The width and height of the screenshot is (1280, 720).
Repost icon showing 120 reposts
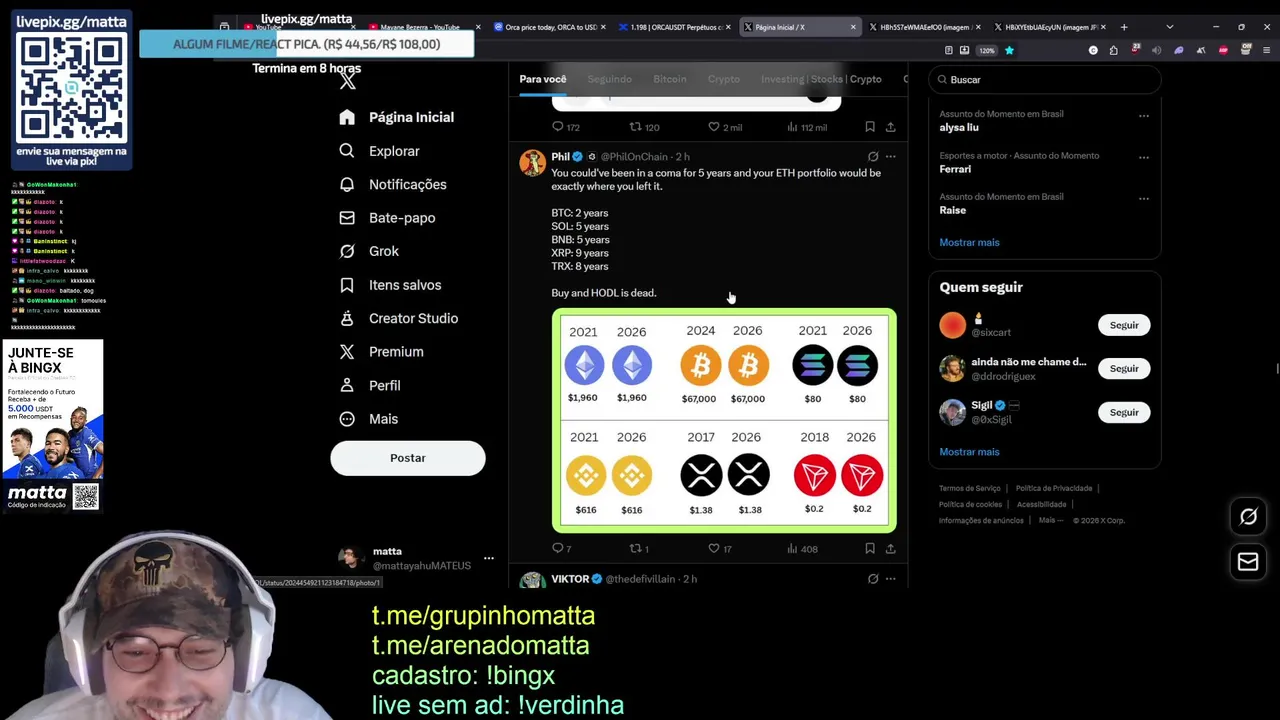(x=635, y=127)
